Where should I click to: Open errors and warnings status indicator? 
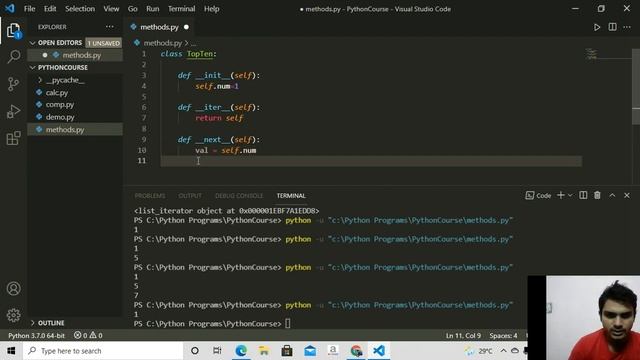[x=88, y=336]
